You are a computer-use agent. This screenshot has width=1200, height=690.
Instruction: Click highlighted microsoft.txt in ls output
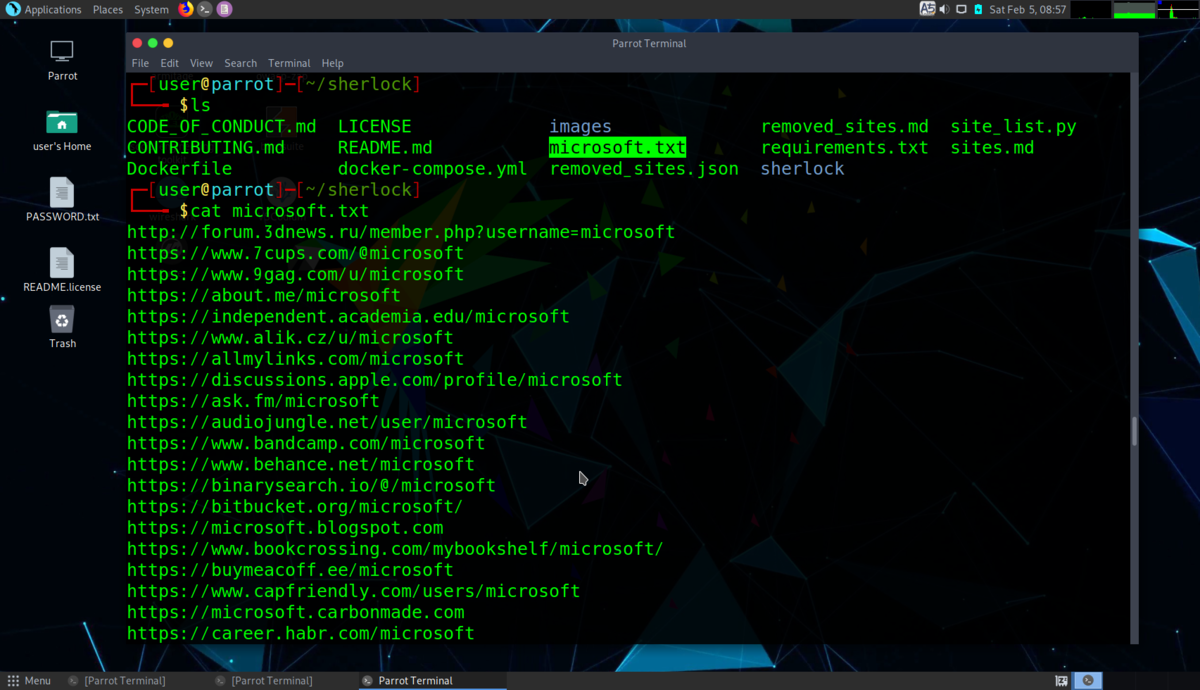[x=617, y=148]
